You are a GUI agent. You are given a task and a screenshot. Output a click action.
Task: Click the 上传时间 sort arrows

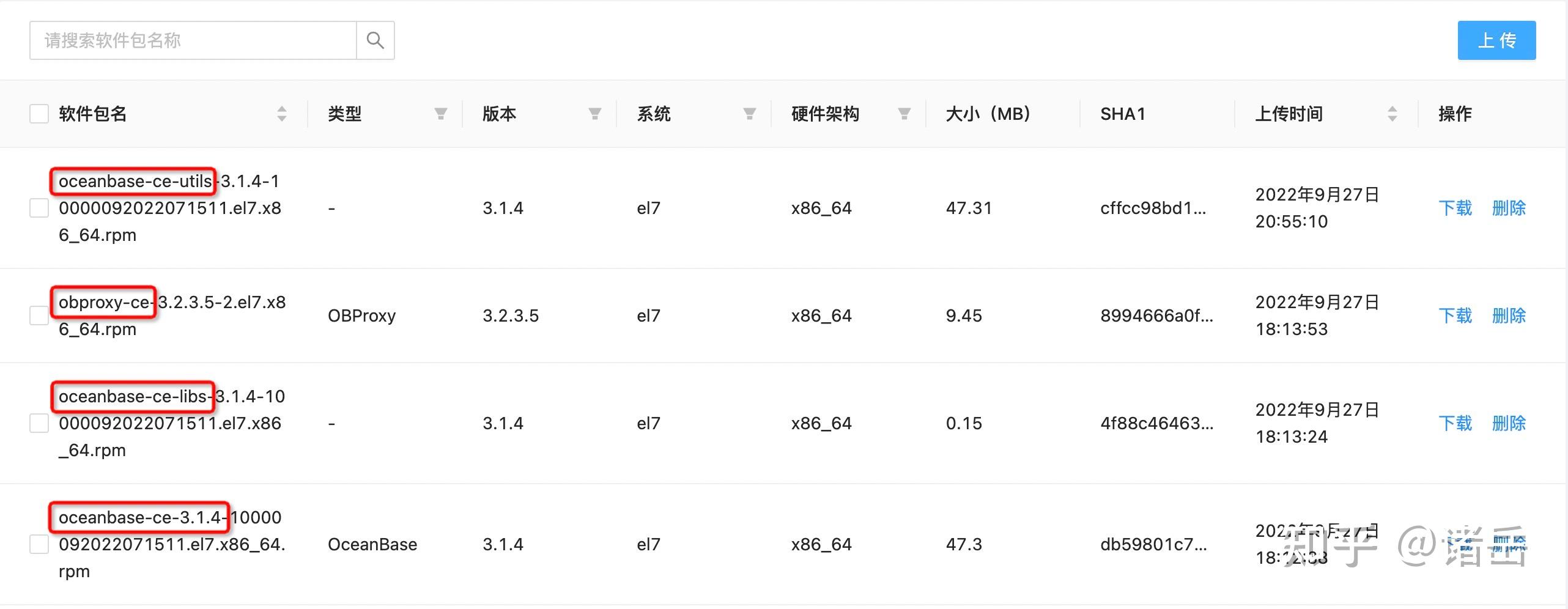[1393, 114]
